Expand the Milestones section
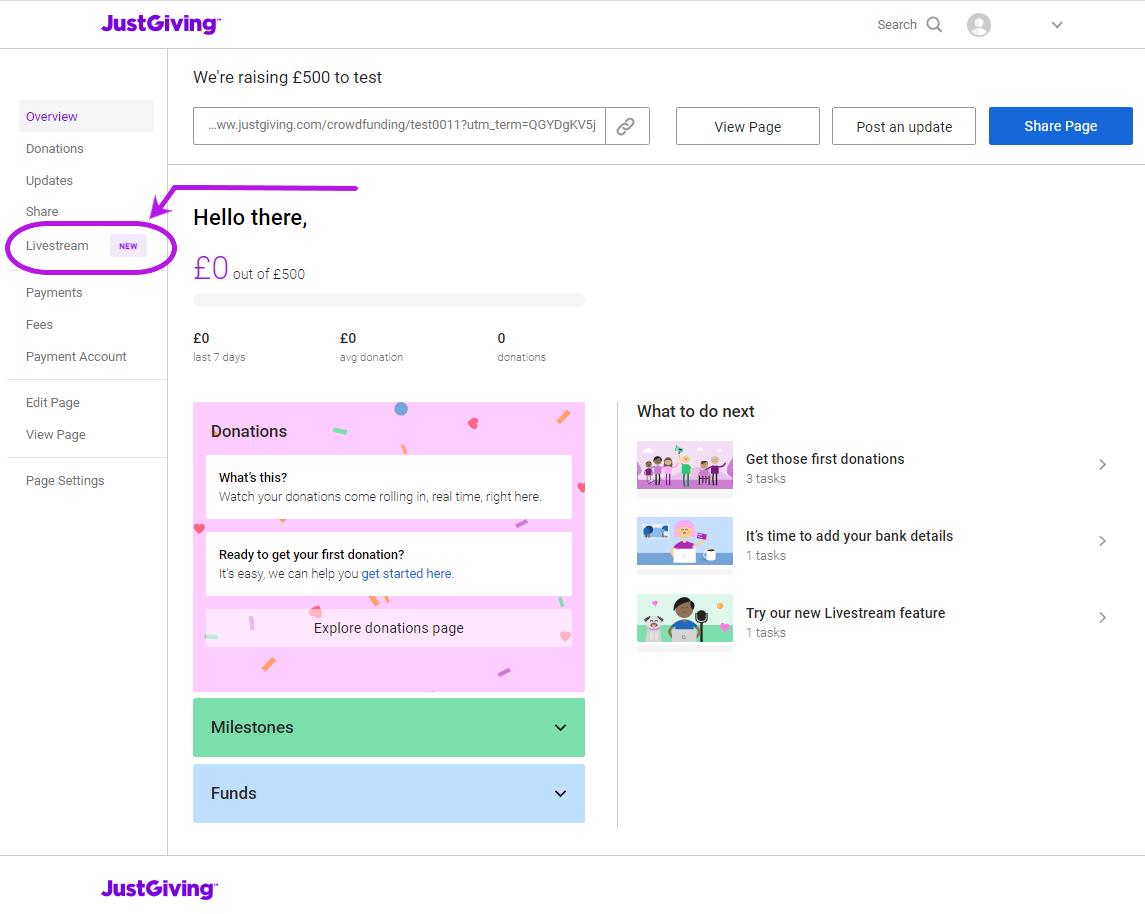The image size is (1145, 914). 388,728
